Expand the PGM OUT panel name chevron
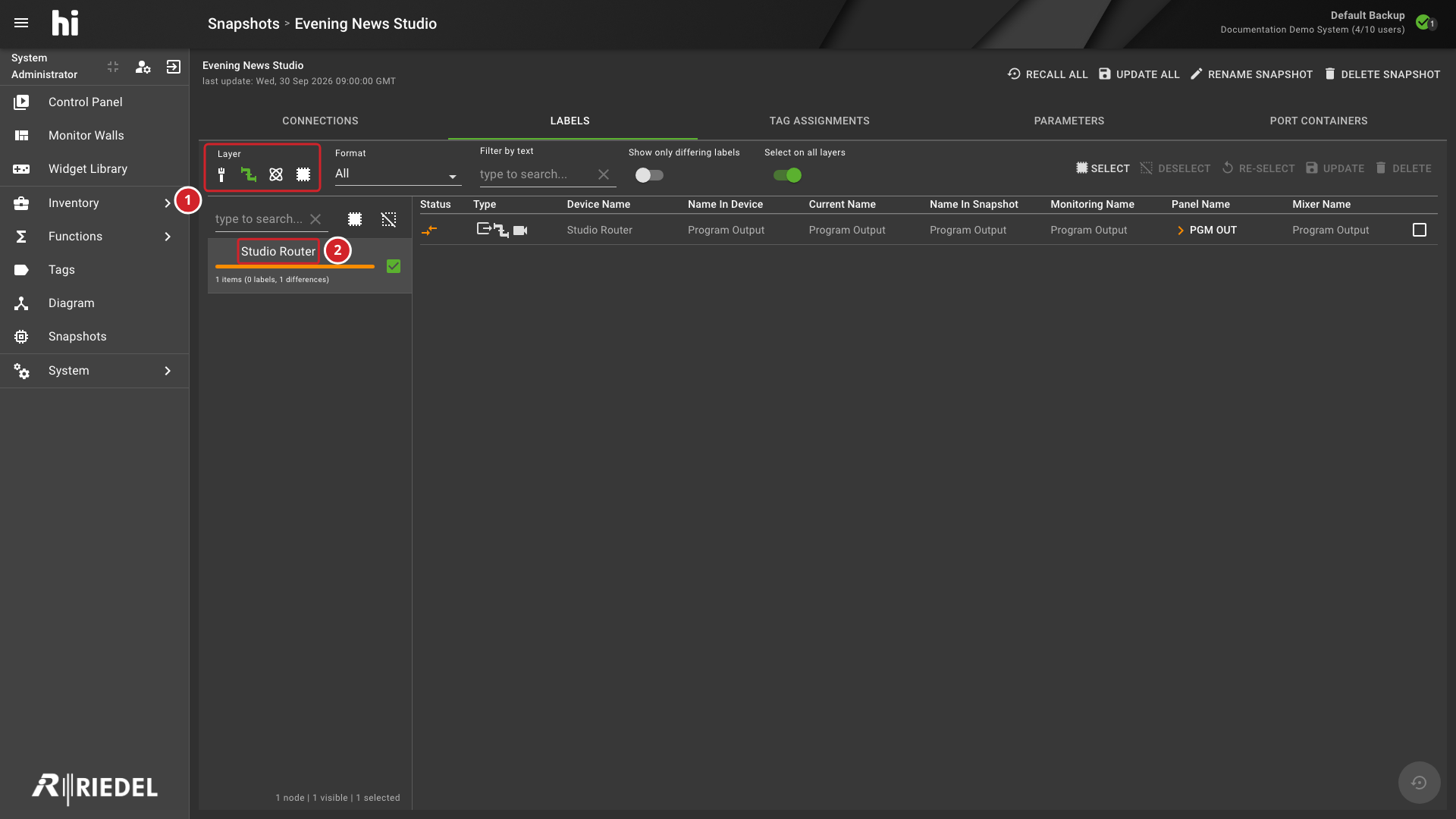Image resolution: width=1456 pixels, height=819 pixels. (1181, 231)
